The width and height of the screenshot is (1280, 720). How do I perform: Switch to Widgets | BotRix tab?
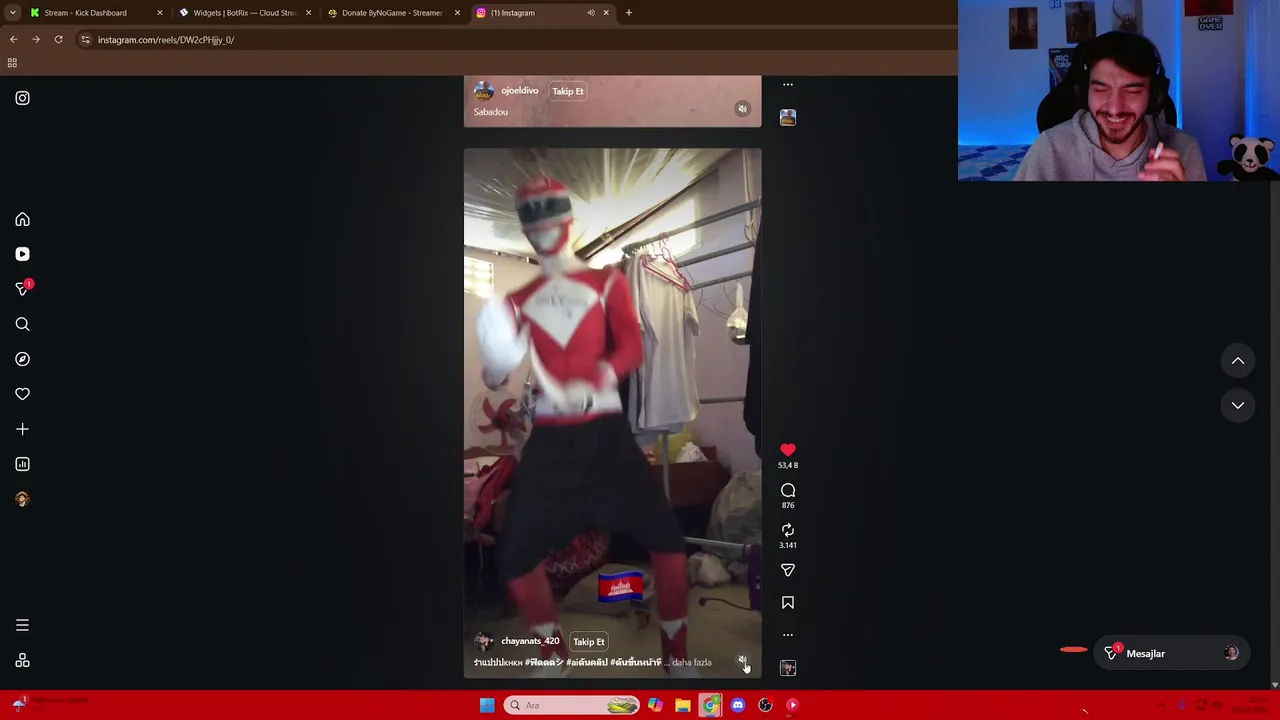click(245, 13)
